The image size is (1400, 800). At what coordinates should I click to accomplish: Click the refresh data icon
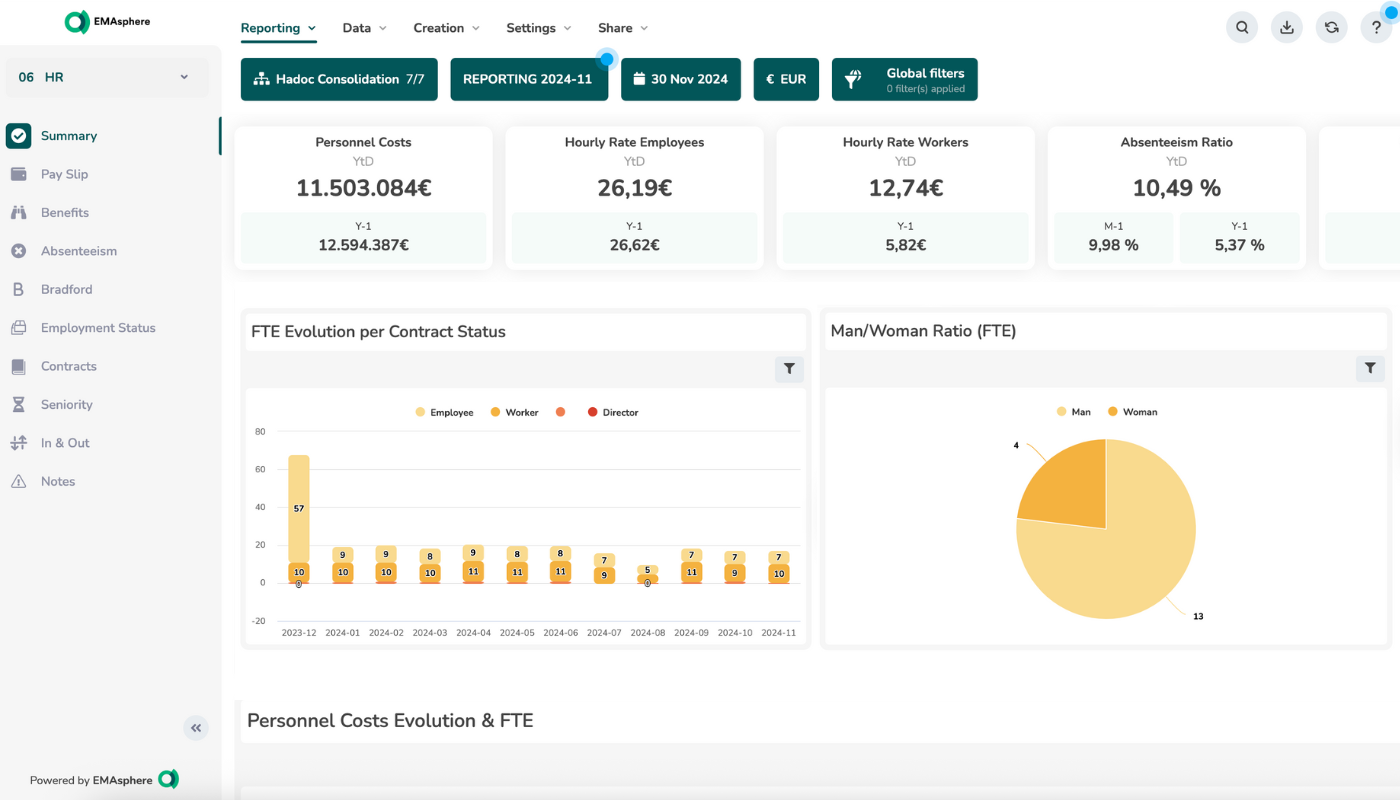[x=1332, y=28]
